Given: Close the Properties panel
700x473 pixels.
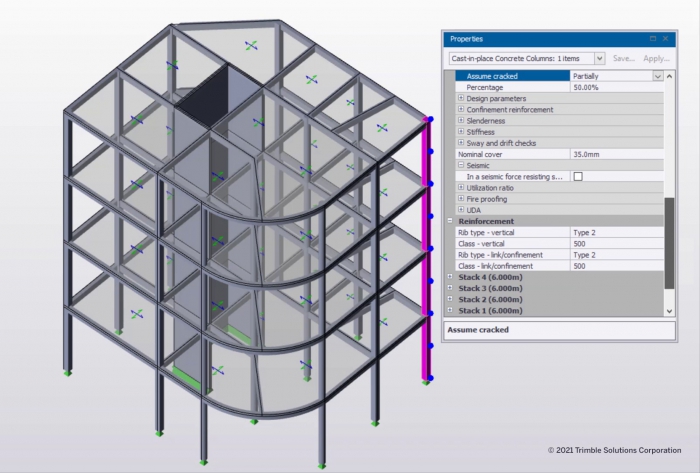Looking at the screenshot, I should point(666,39).
